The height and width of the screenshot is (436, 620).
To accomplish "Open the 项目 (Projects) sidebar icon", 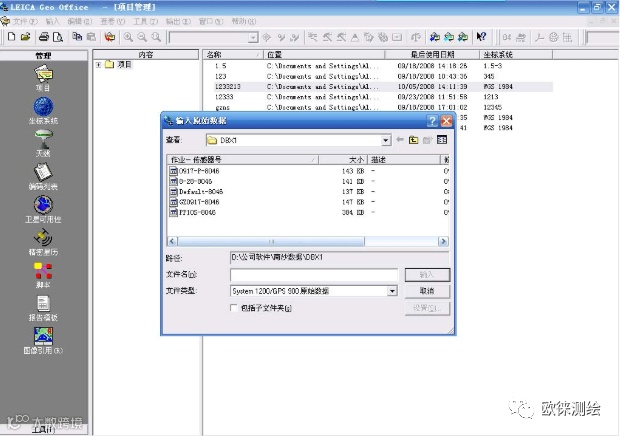I will pyautogui.click(x=43, y=77).
